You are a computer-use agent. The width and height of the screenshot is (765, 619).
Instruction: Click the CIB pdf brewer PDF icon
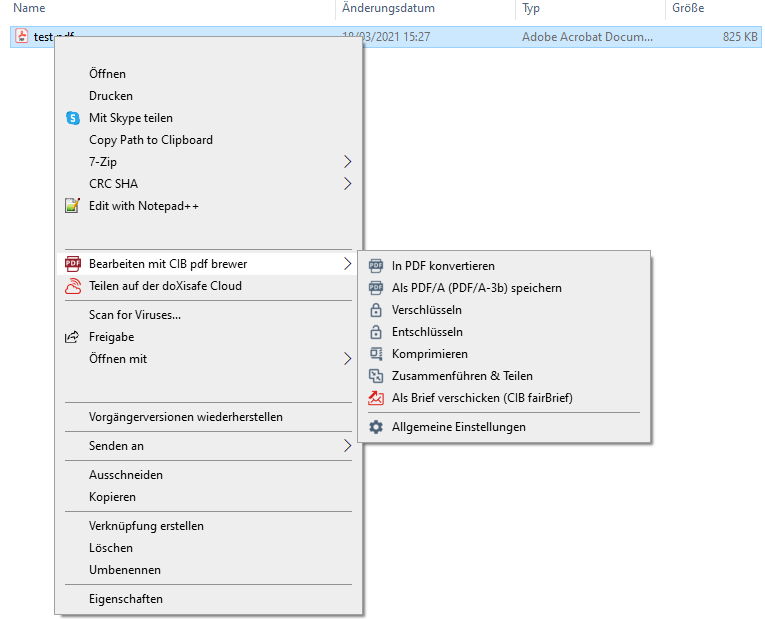tap(72, 264)
